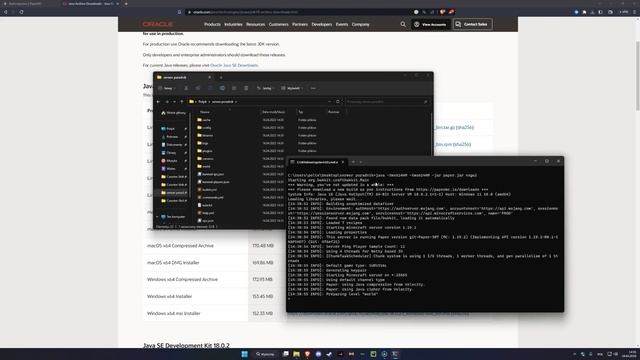Click the Terminal icon on the taskbar
This screenshot has height=360, width=640.
point(395,354)
